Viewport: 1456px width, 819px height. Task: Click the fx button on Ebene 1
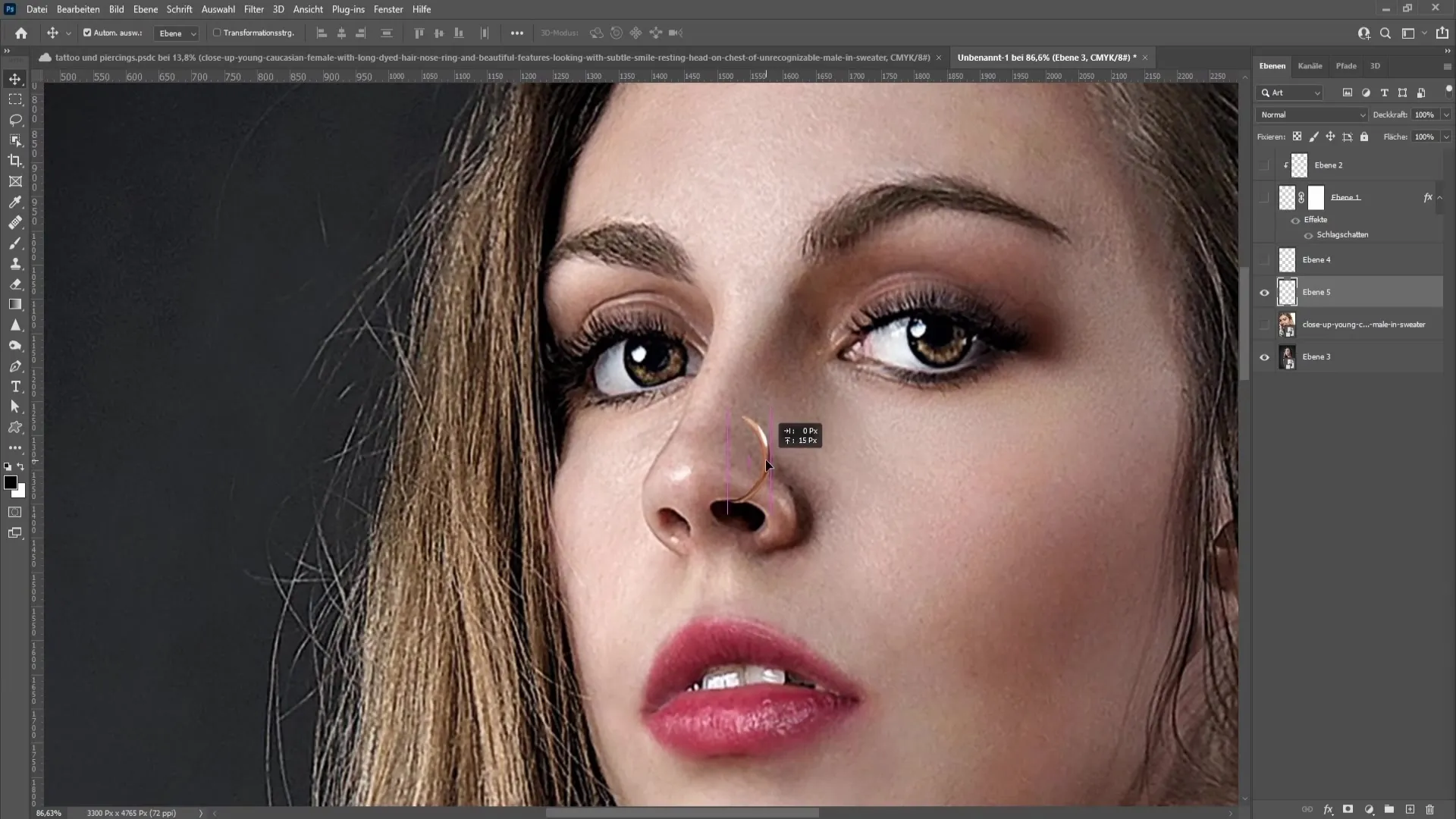pos(1426,197)
